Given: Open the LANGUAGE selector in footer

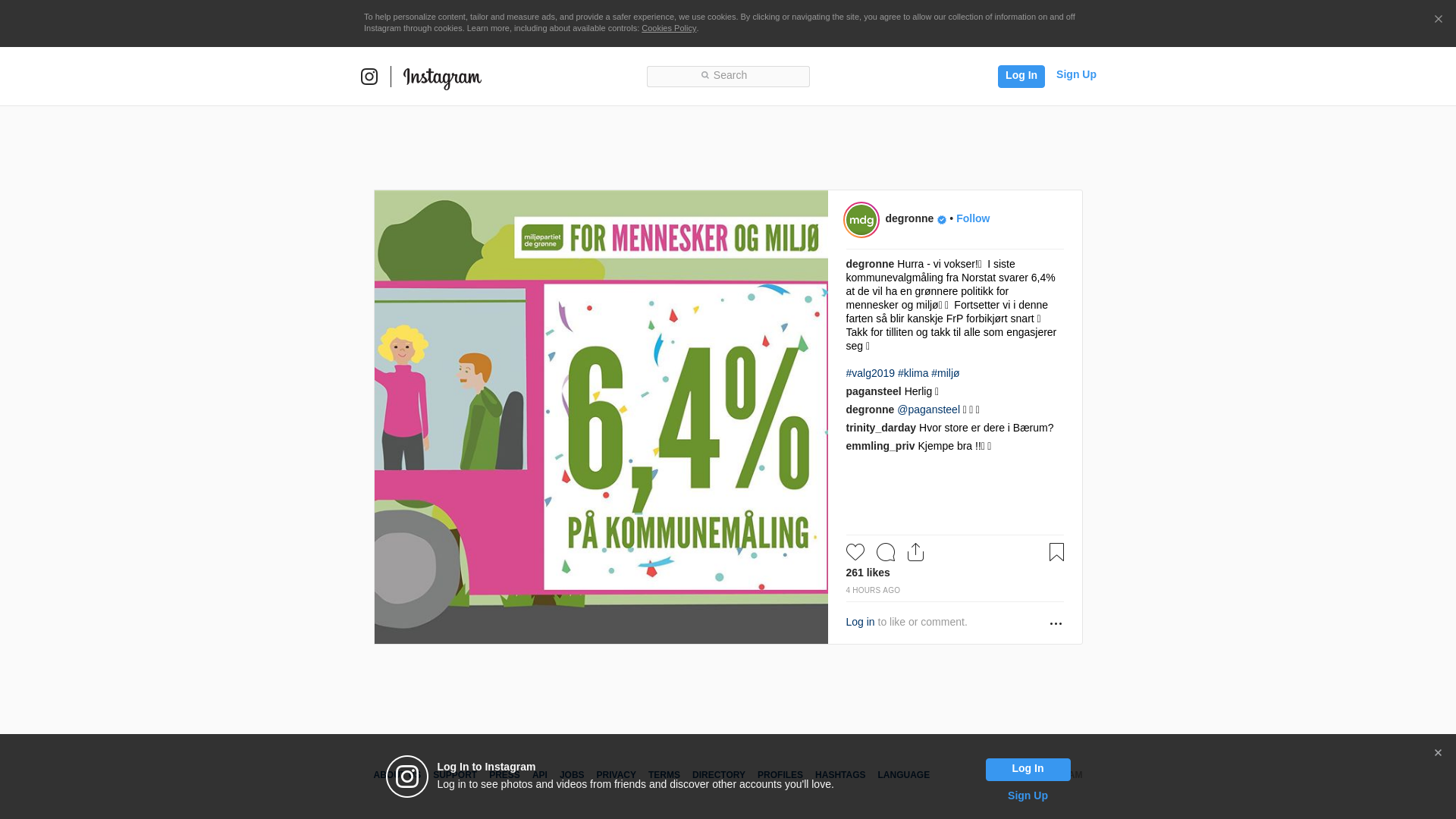Looking at the screenshot, I should click(903, 775).
